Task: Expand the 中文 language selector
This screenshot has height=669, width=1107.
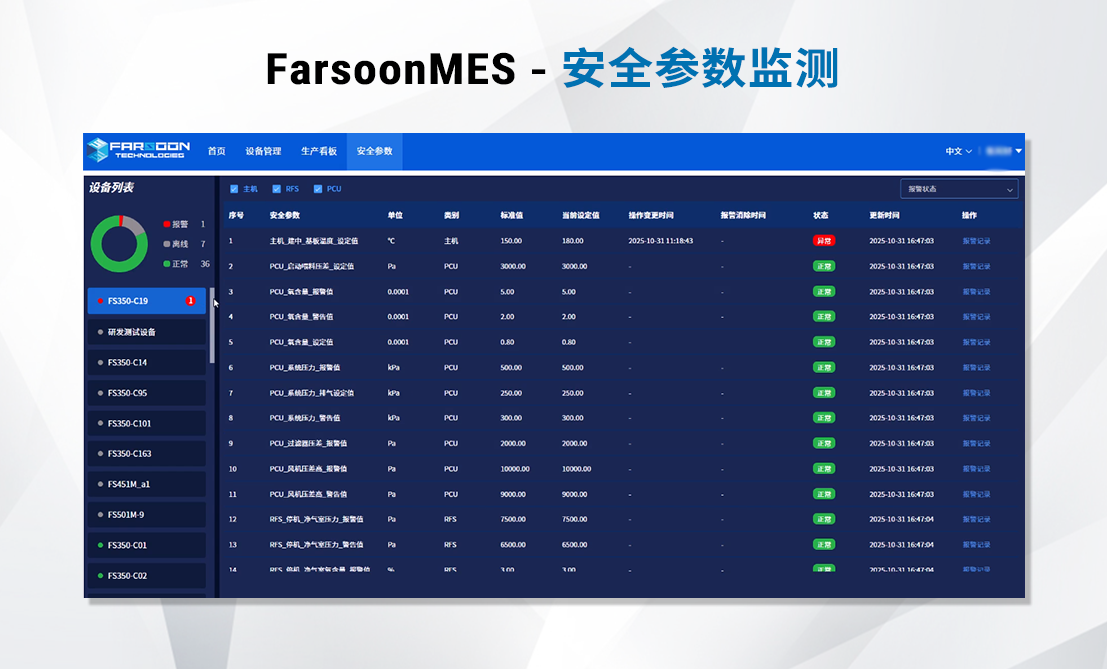Action: 958,151
